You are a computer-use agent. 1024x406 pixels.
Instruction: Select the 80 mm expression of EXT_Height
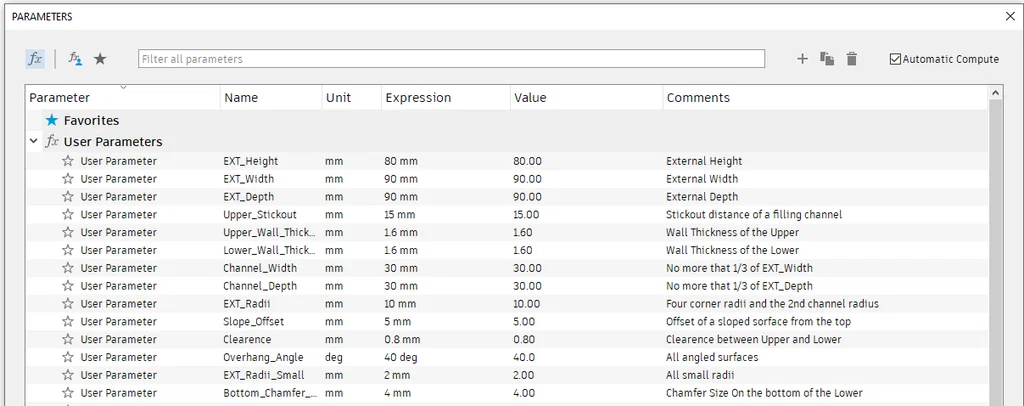click(x=401, y=161)
